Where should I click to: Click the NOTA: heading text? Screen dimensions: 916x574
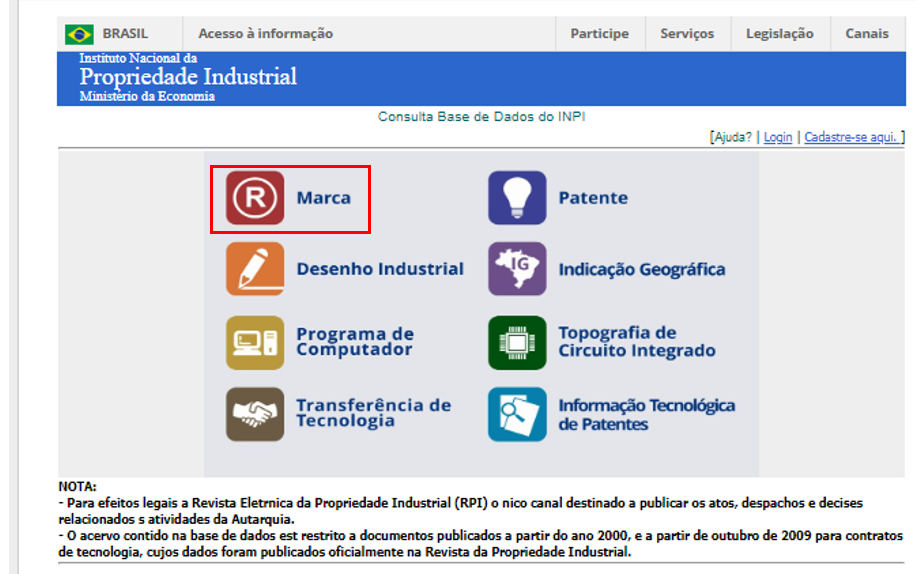(x=77, y=486)
